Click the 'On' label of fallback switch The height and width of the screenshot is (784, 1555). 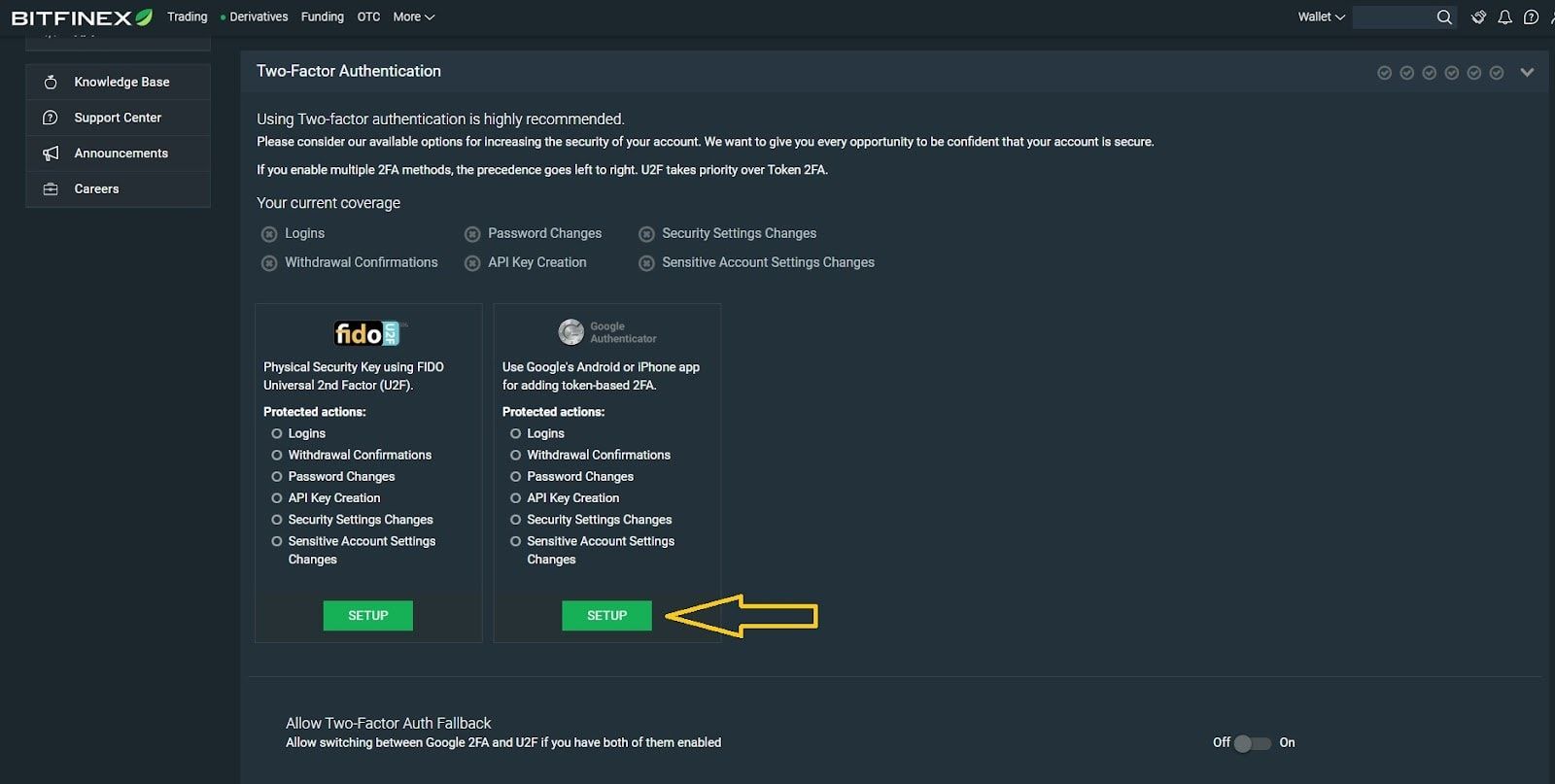pyautogui.click(x=1287, y=743)
